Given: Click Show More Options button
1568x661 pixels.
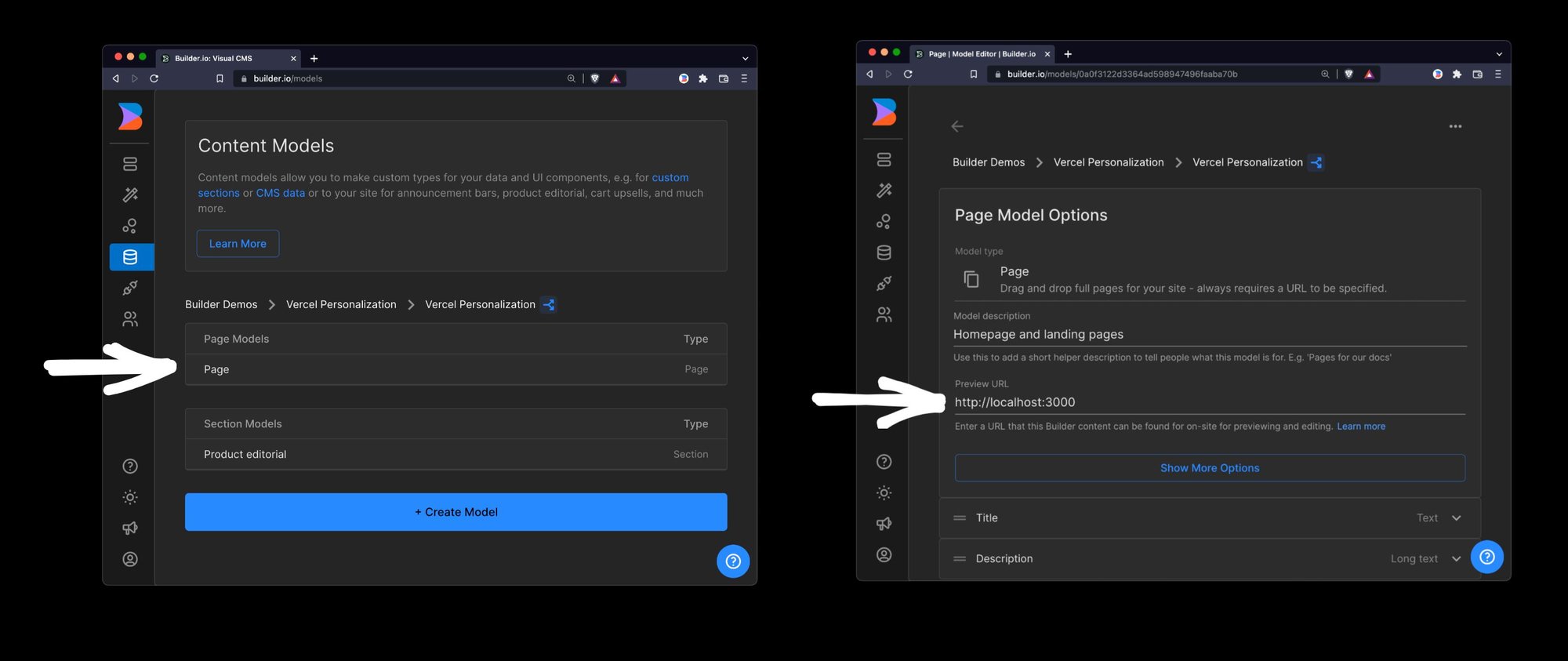Looking at the screenshot, I should [1210, 468].
